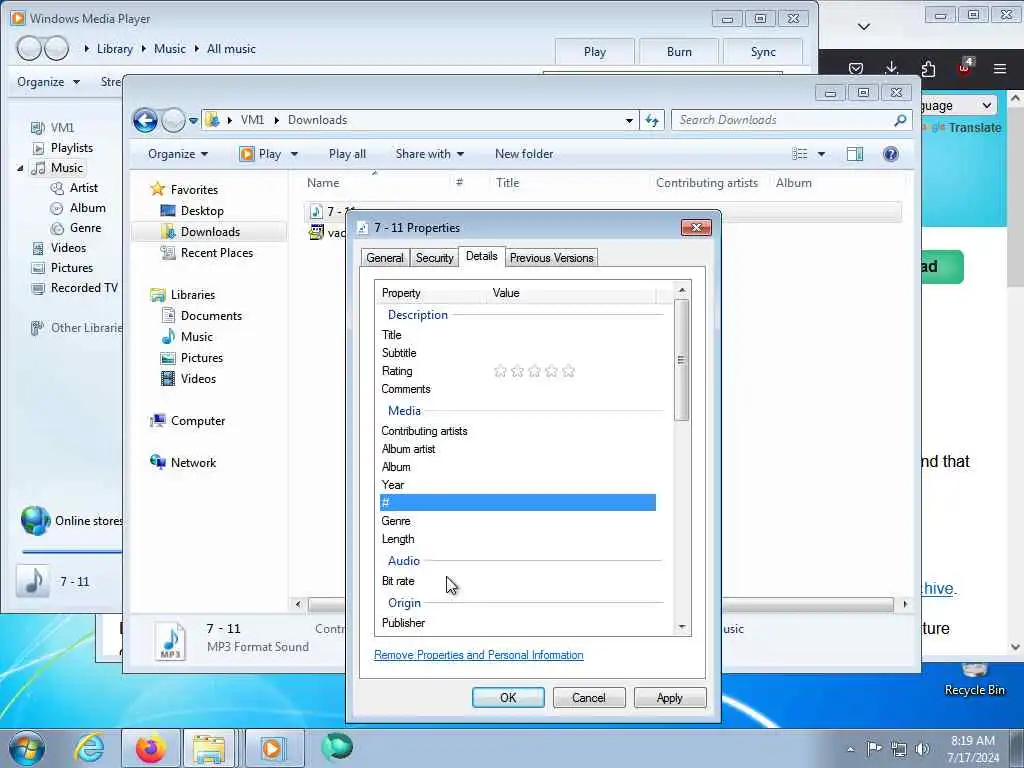This screenshot has width=1024, height=768.
Task: Open Firefox from the taskbar
Action: [x=151, y=748]
